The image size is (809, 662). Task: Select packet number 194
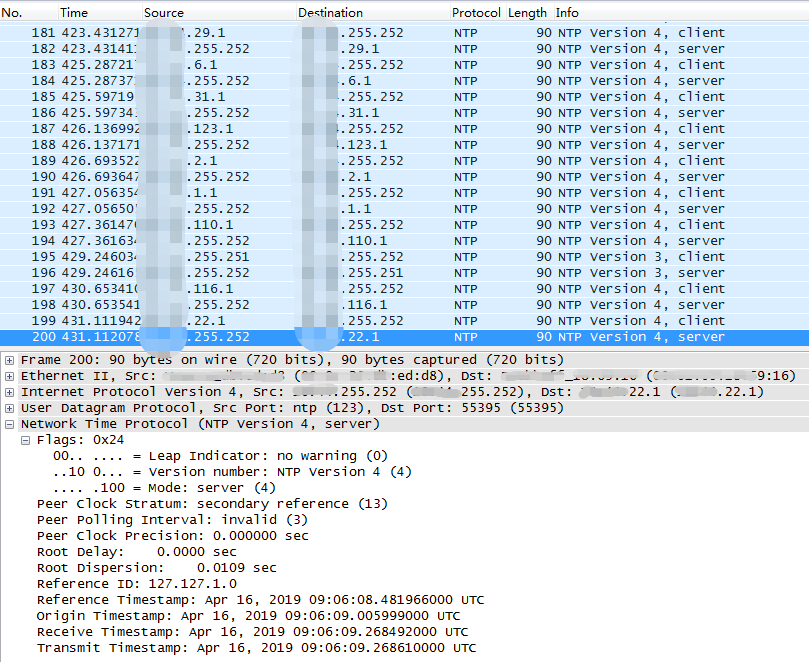pos(404,240)
